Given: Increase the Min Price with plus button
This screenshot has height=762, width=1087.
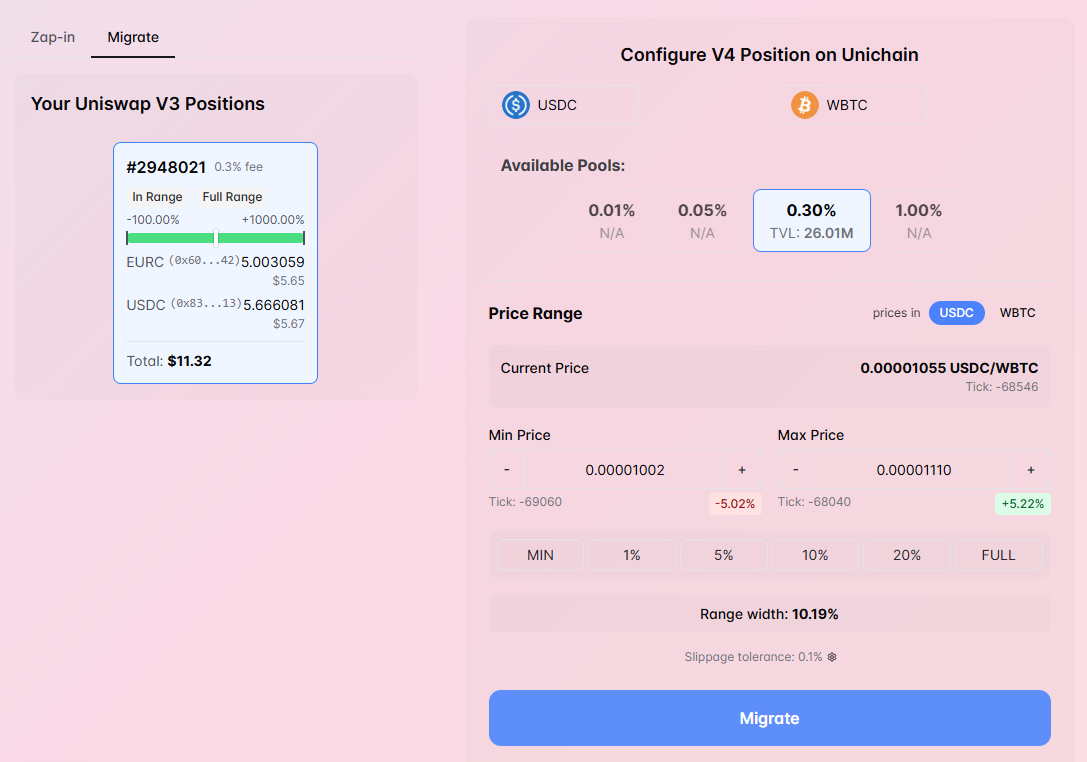Looking at the screenshot, I should tap(742, 470).
